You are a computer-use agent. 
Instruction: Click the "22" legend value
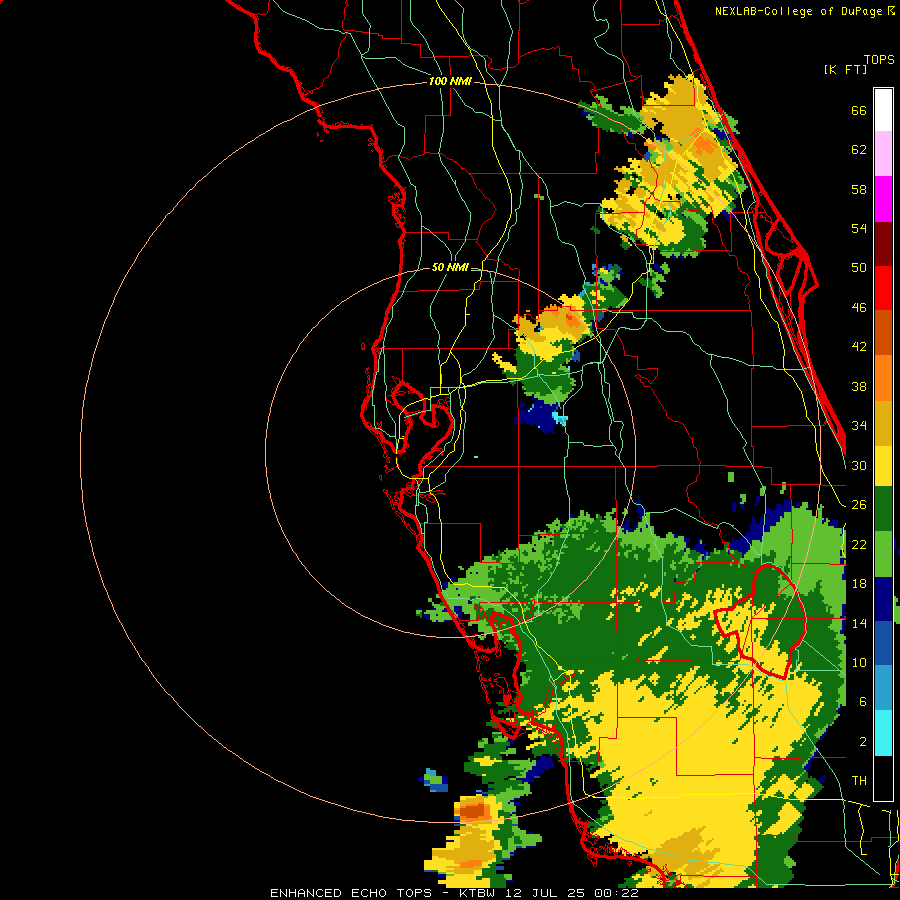[859, 544]
